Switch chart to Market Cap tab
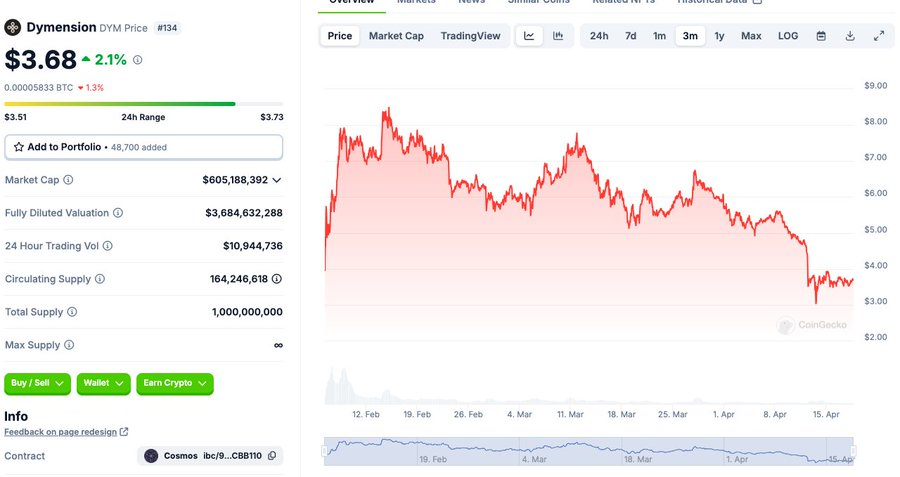 tap(396, 36)
